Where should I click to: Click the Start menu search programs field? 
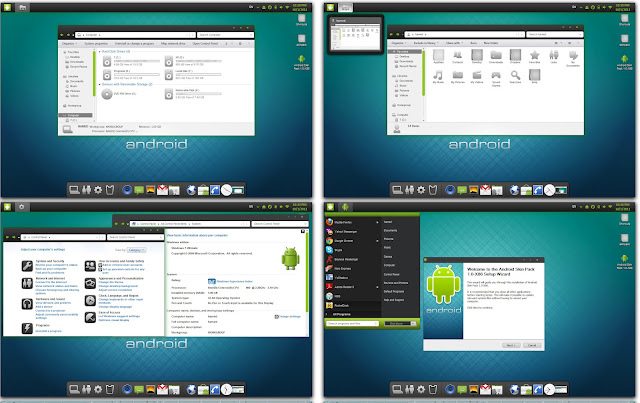[x=352, y=323]
